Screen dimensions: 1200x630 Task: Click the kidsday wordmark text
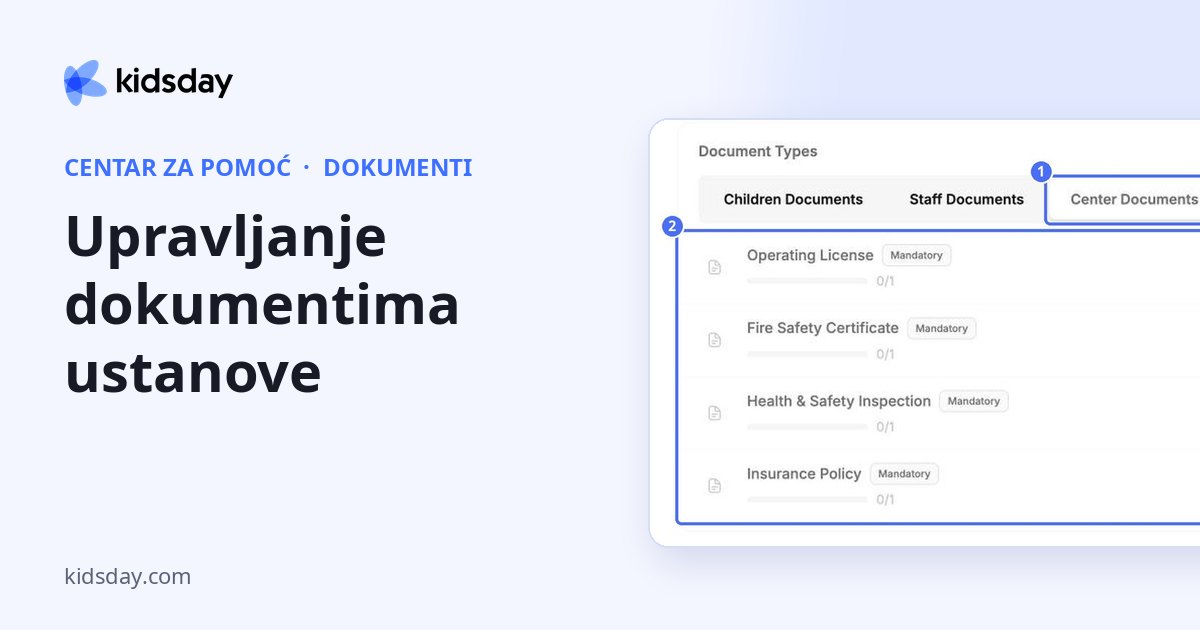(x=174, y=82)
